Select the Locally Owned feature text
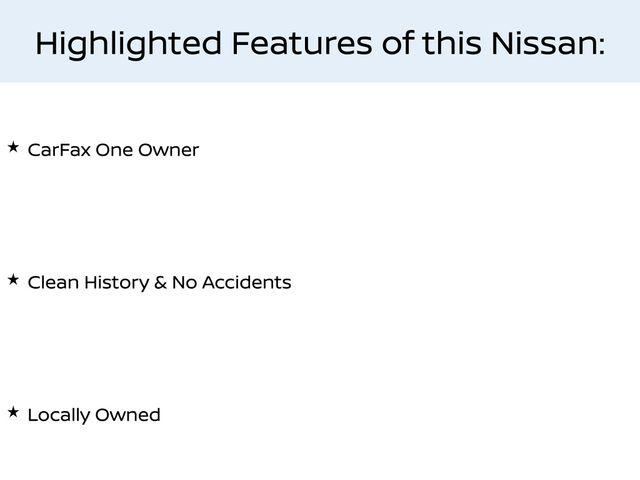The image size is (640, 480). tap(94, 415)
